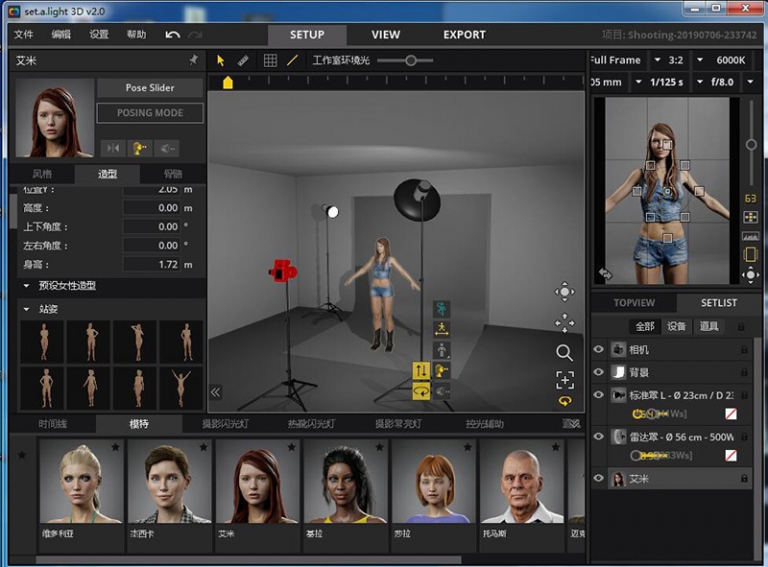
Task: Click the teal pose figure icon
Action: 442,308
